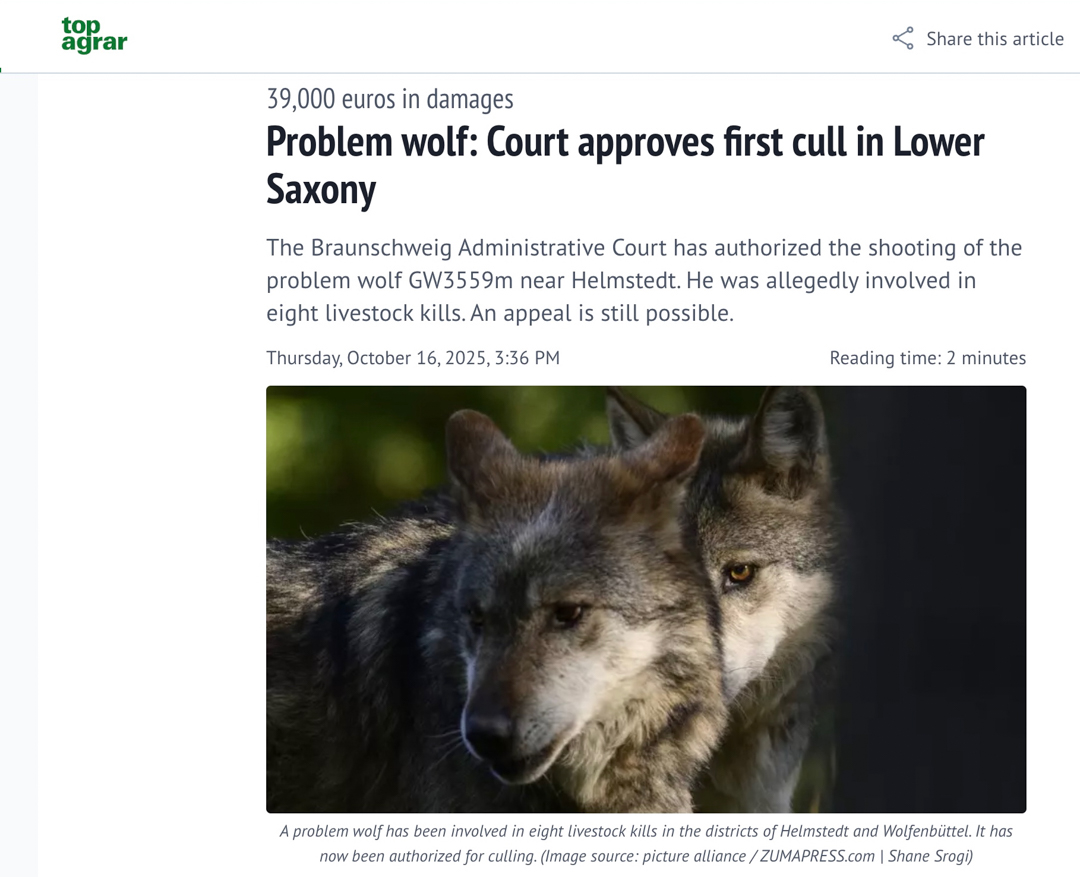Click the wolf photo in the article
Screen dimensions: 1080x877
click(x=645, y=598)
